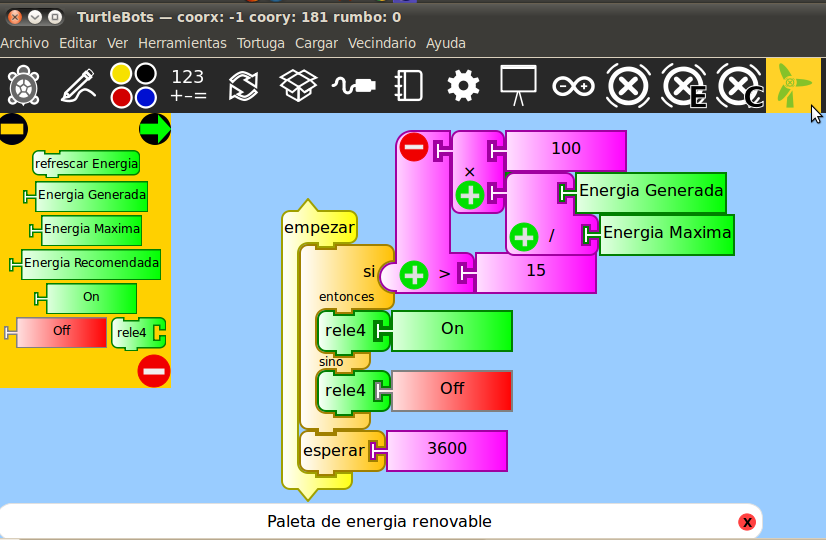Viewport: 826px width, 540px height.
Task: Open the Cargar menu
Action: 316,43
